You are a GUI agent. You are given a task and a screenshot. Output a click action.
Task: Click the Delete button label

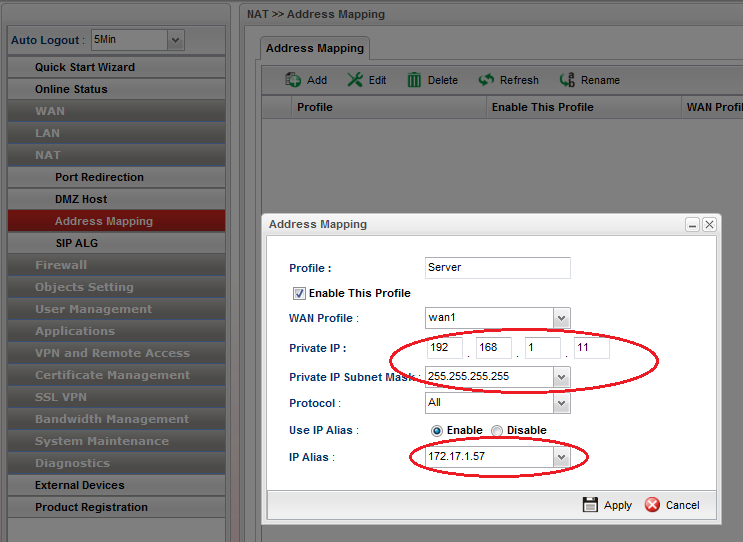(x=443, y=81)
